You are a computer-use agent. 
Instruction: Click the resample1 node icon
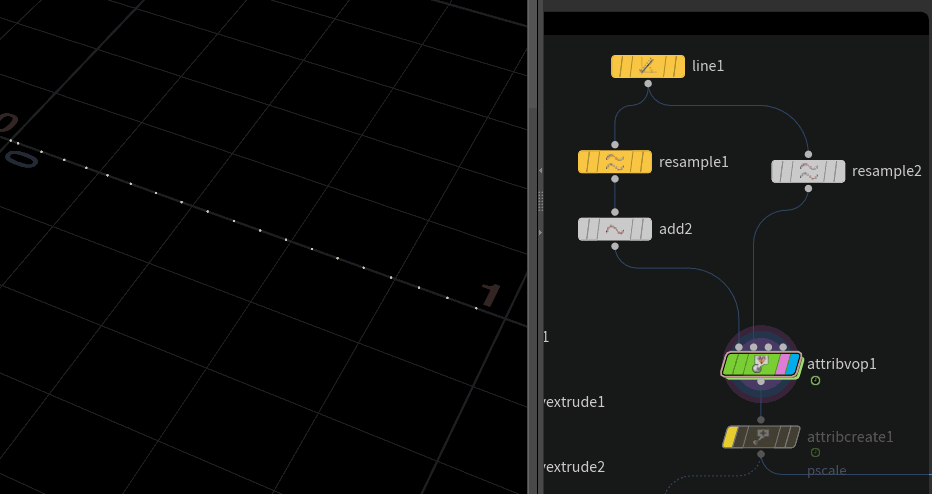click(615, 161)
